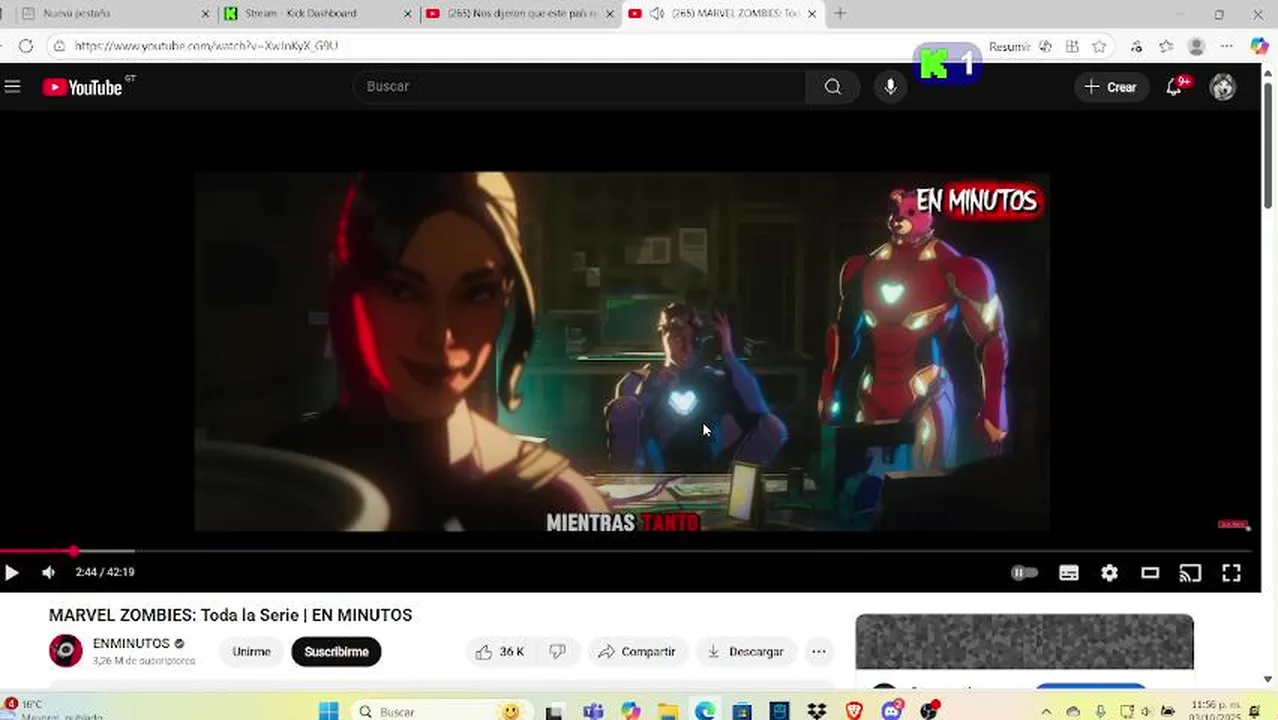Open Microsoft Edge from the taskbar
Image resolution: width=1278 pixels, height=720 pixels.
coord(705,711)
